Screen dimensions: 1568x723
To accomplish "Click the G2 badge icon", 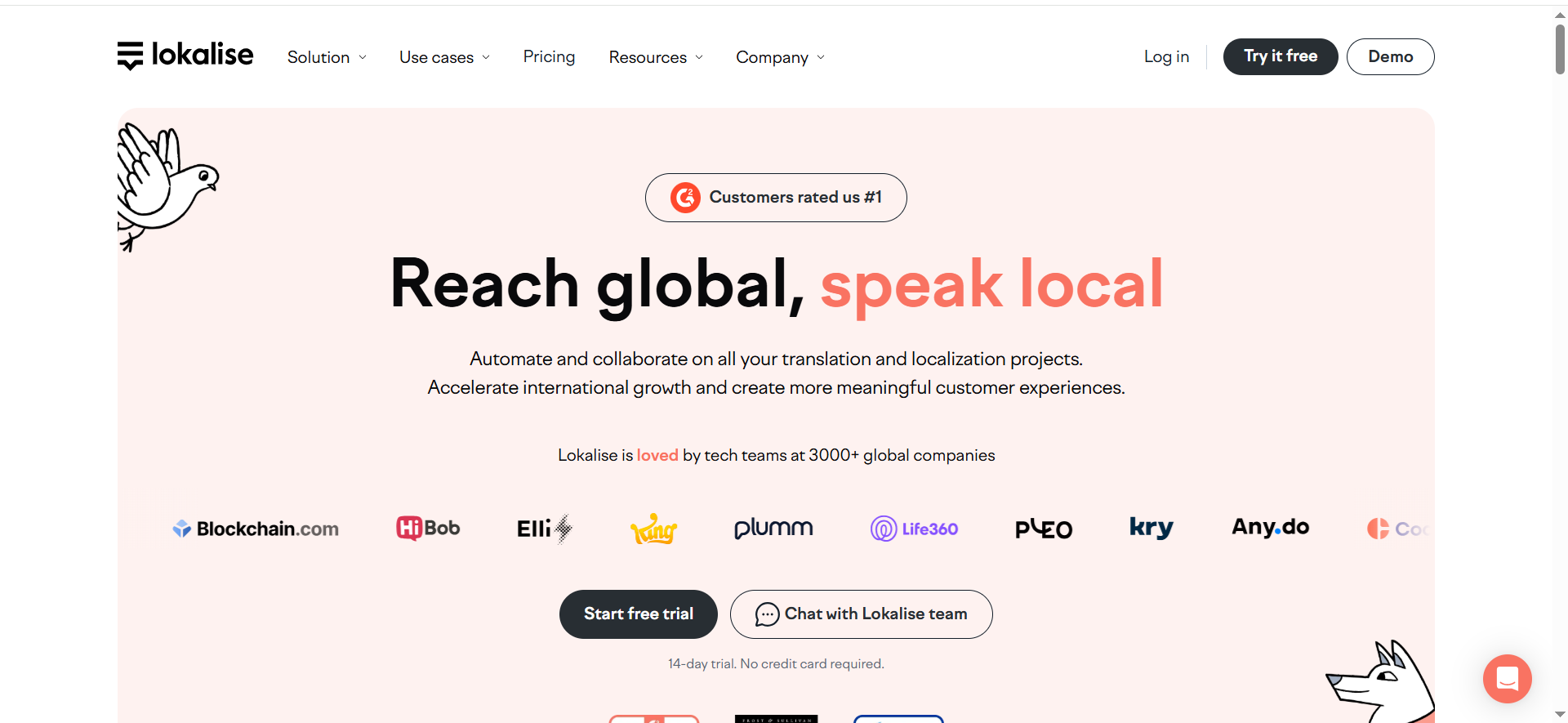I will [x=685, y=198].
